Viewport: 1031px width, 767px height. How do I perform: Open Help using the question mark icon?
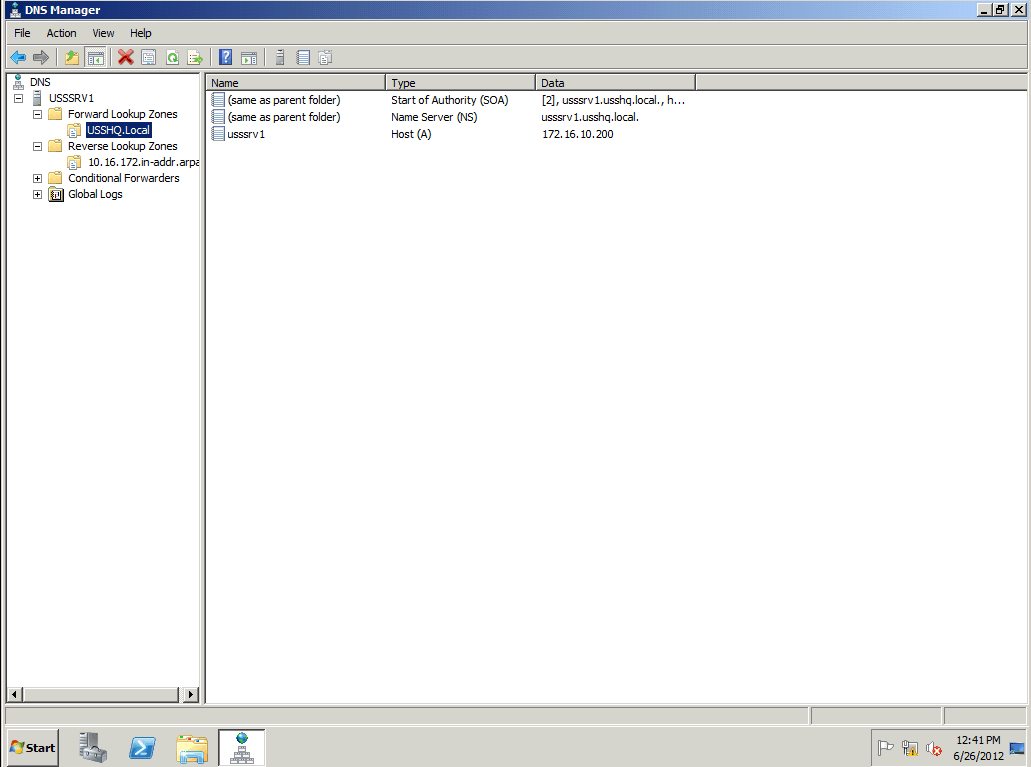pos(226,58)
